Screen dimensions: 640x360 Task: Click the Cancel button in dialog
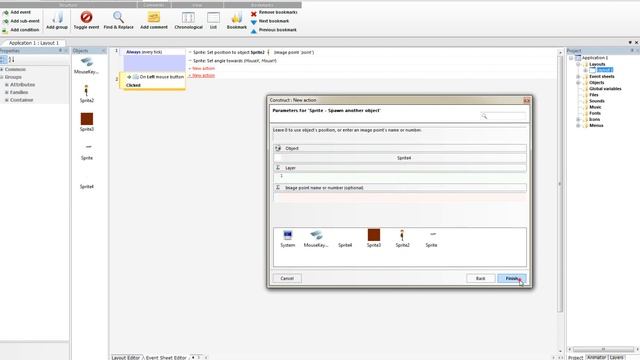tap(287, 278)
